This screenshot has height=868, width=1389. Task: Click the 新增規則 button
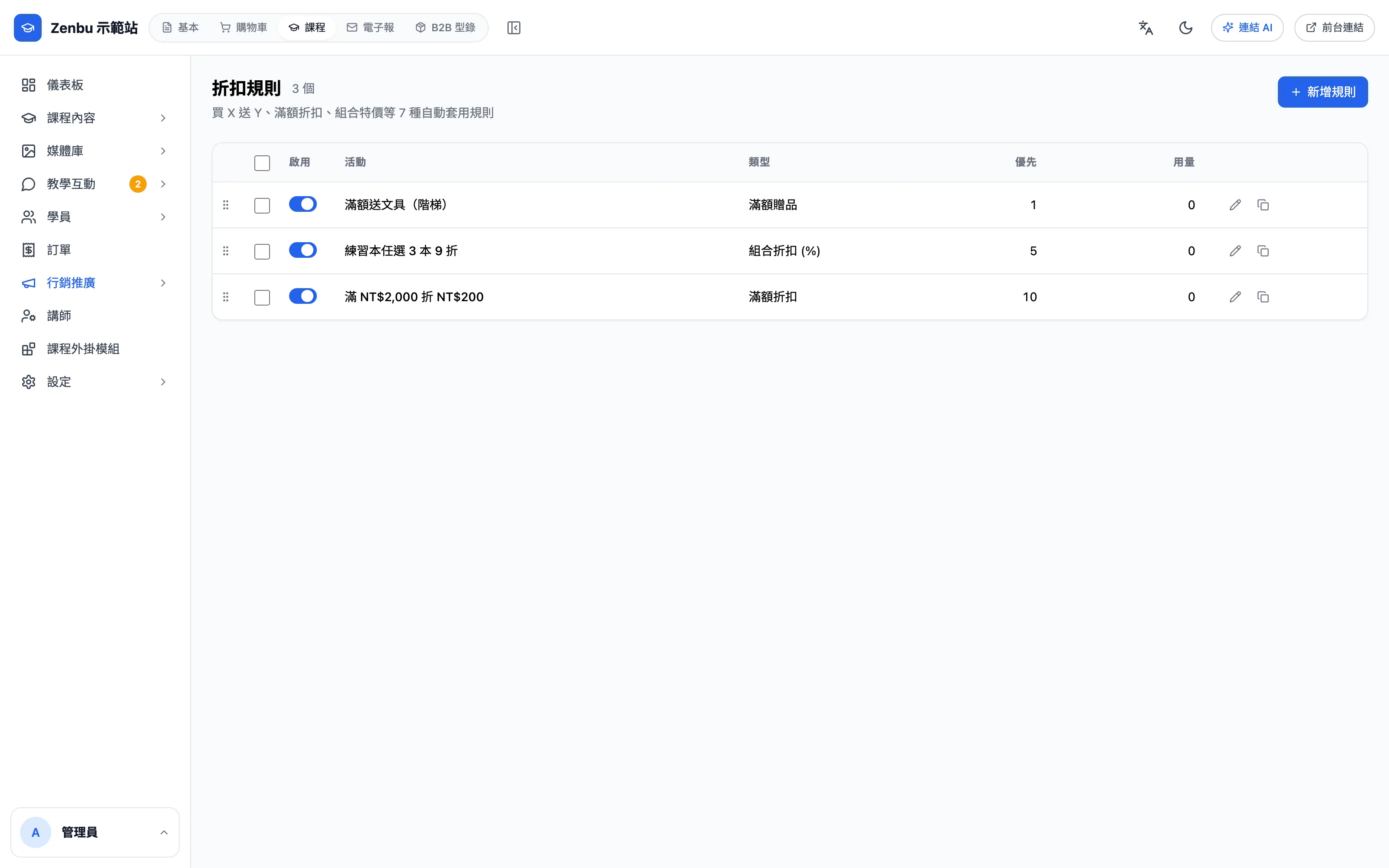point(1323,92)
